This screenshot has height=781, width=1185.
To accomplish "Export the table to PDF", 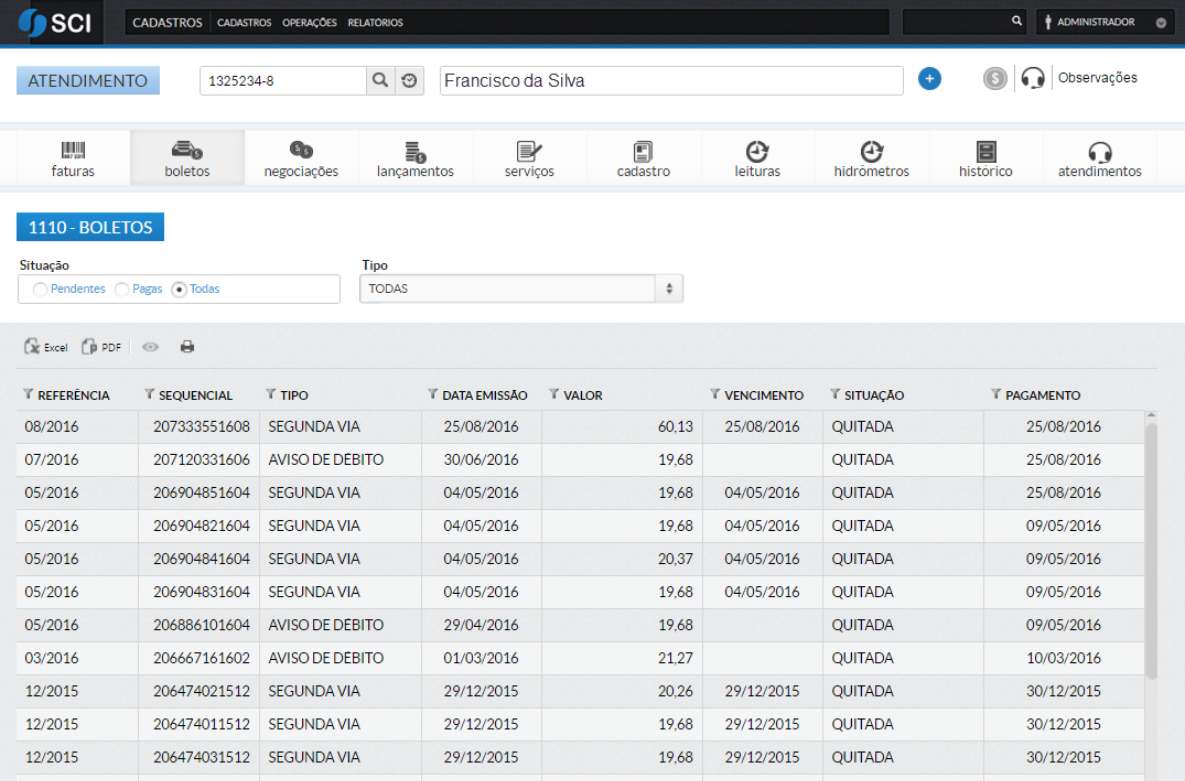I will click(x=101, y=347).
